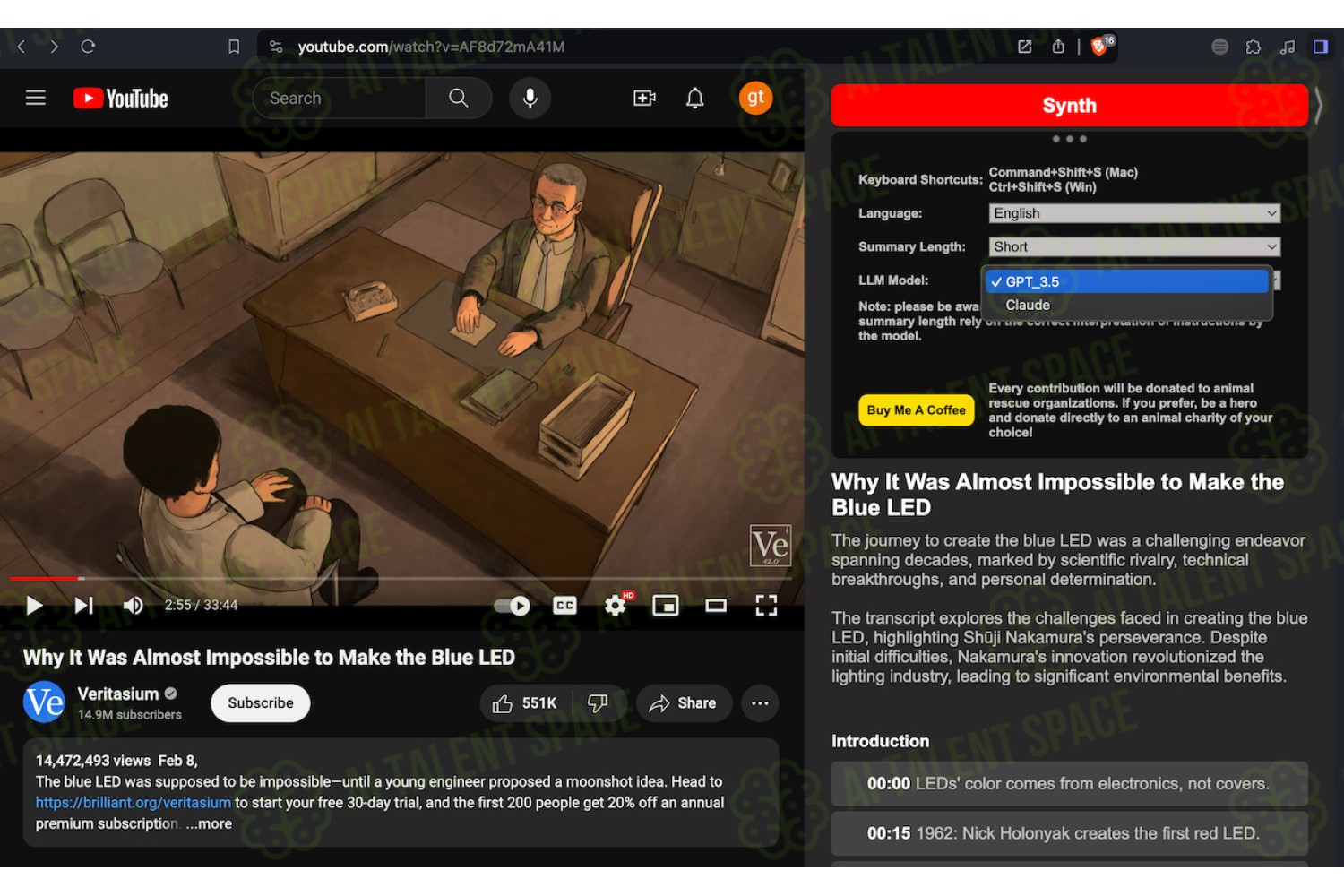Click the Introduction section heading
Image resolution: width=1344 pixels, height=896 pixels.
point(880,741)
